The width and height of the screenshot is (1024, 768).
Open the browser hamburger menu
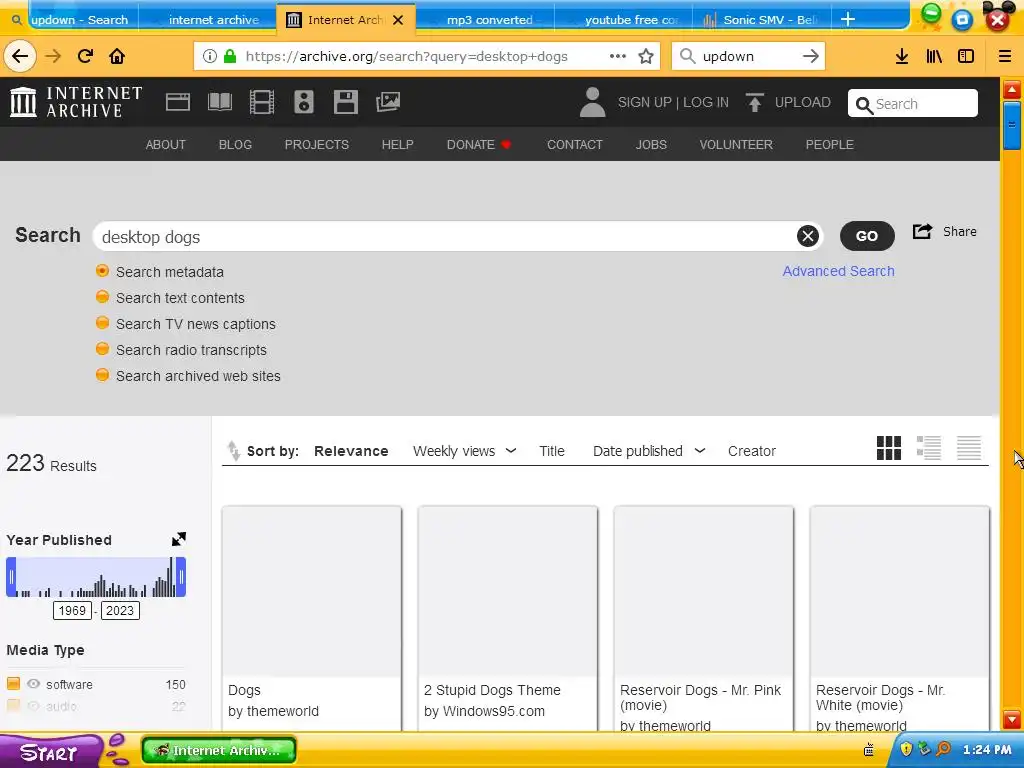tap(1005, 56)
